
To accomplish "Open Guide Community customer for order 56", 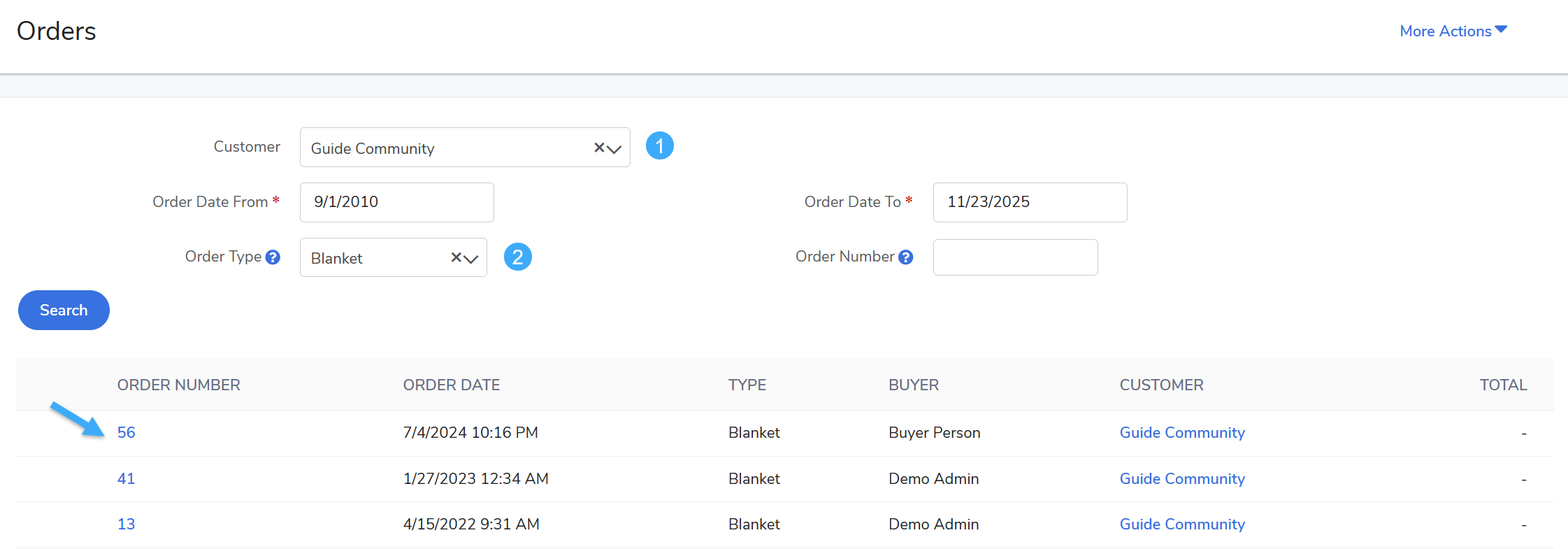I will [x=1181, y=432].
